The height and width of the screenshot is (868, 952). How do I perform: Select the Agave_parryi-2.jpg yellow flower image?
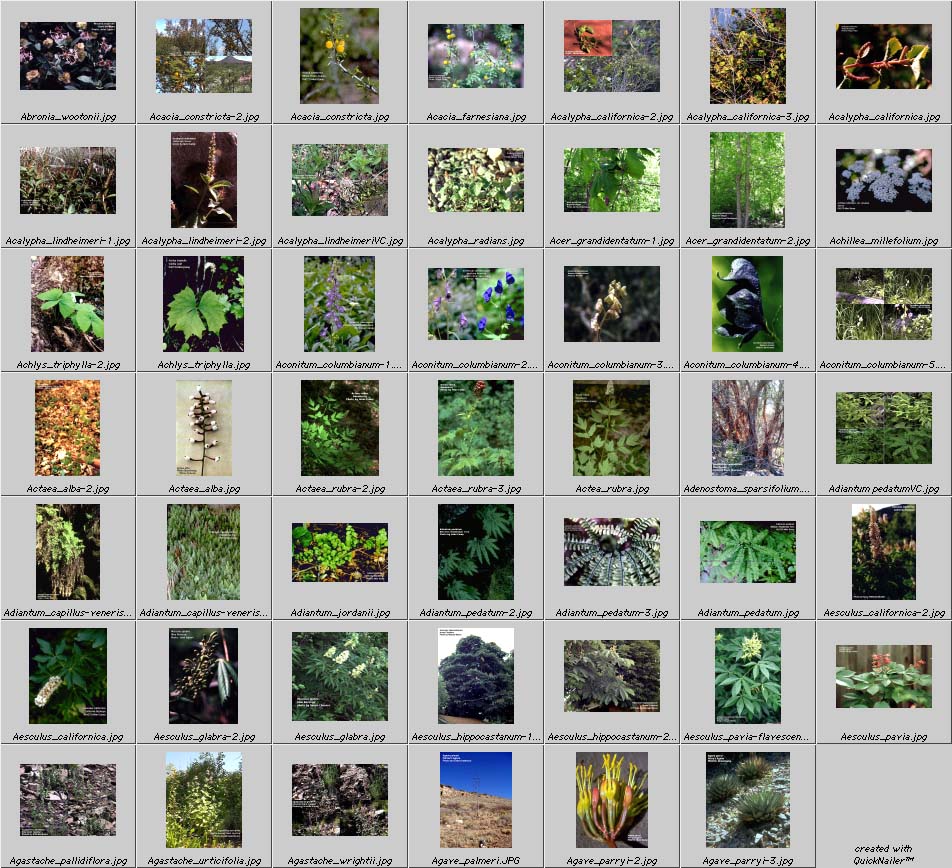click(612, 800)
